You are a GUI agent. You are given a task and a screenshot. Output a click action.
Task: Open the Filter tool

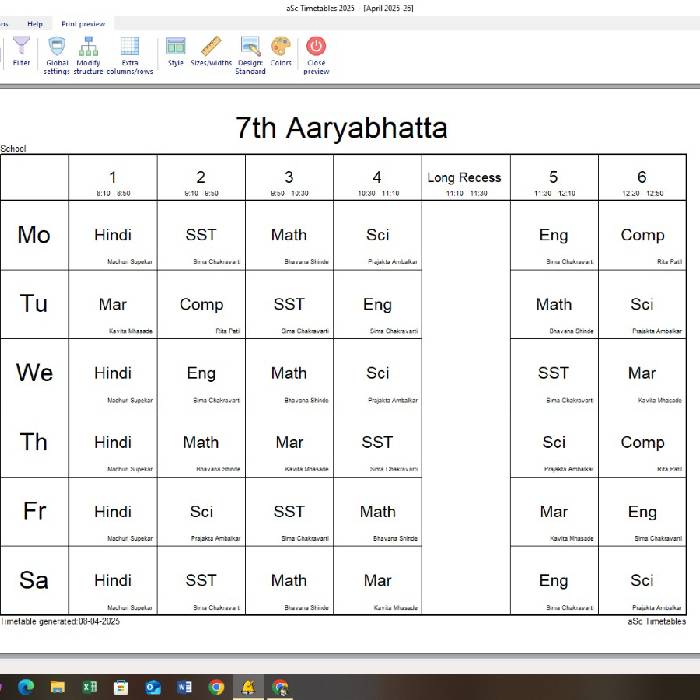click(x=21, y=52)
